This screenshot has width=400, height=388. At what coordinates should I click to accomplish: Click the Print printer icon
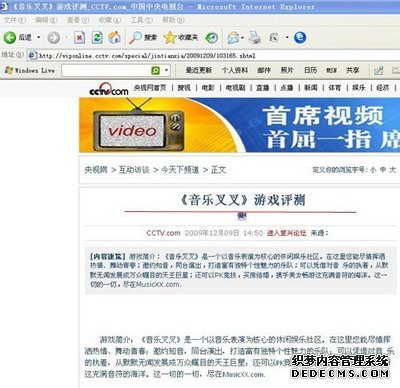(255, 38)
